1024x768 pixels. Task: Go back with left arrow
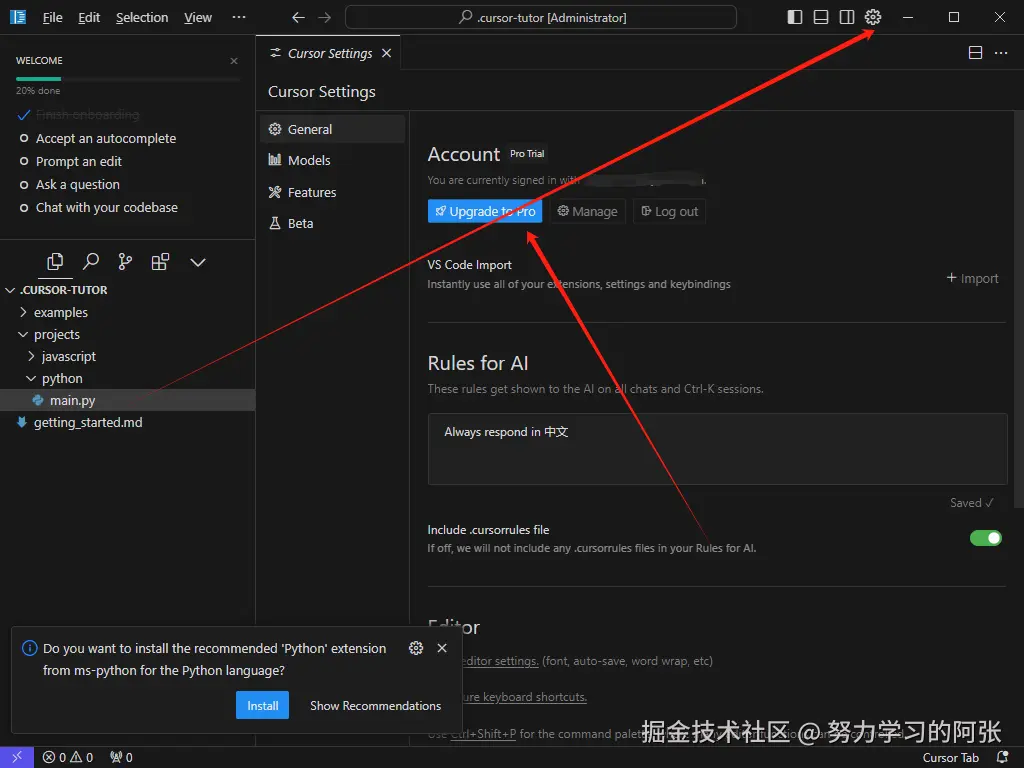coord(298,18)
